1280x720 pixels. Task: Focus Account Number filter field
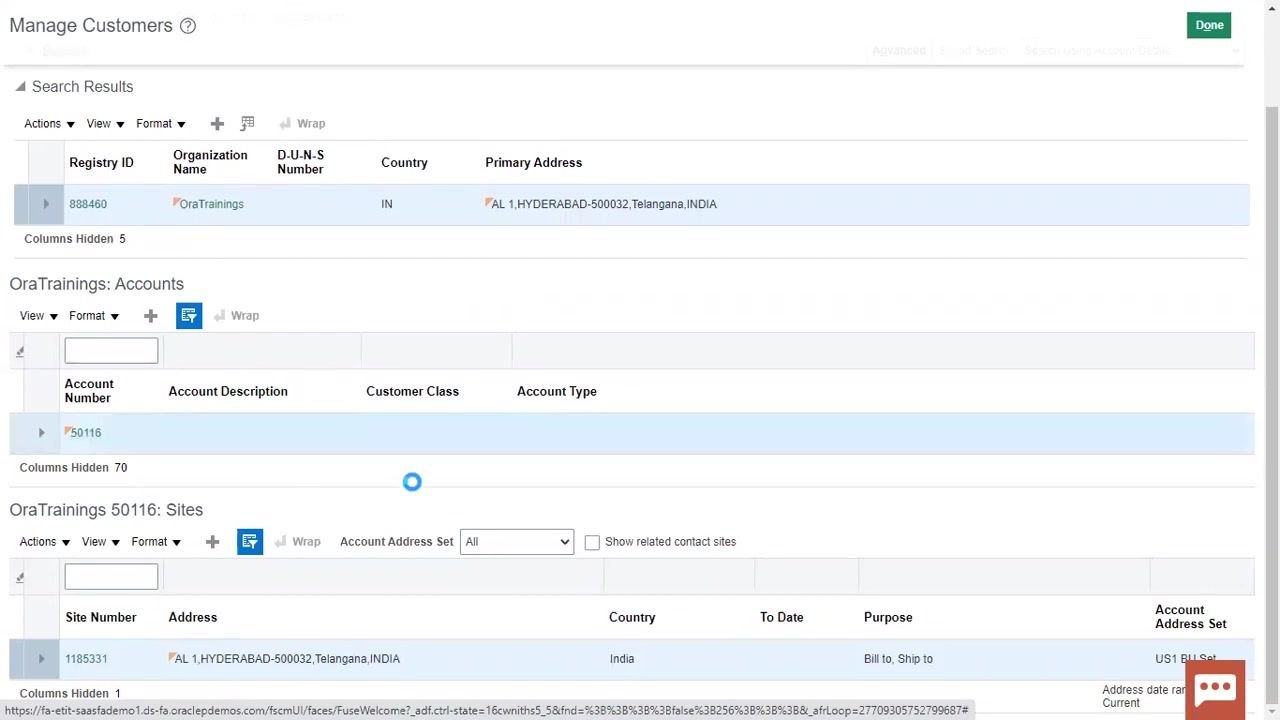111,350
